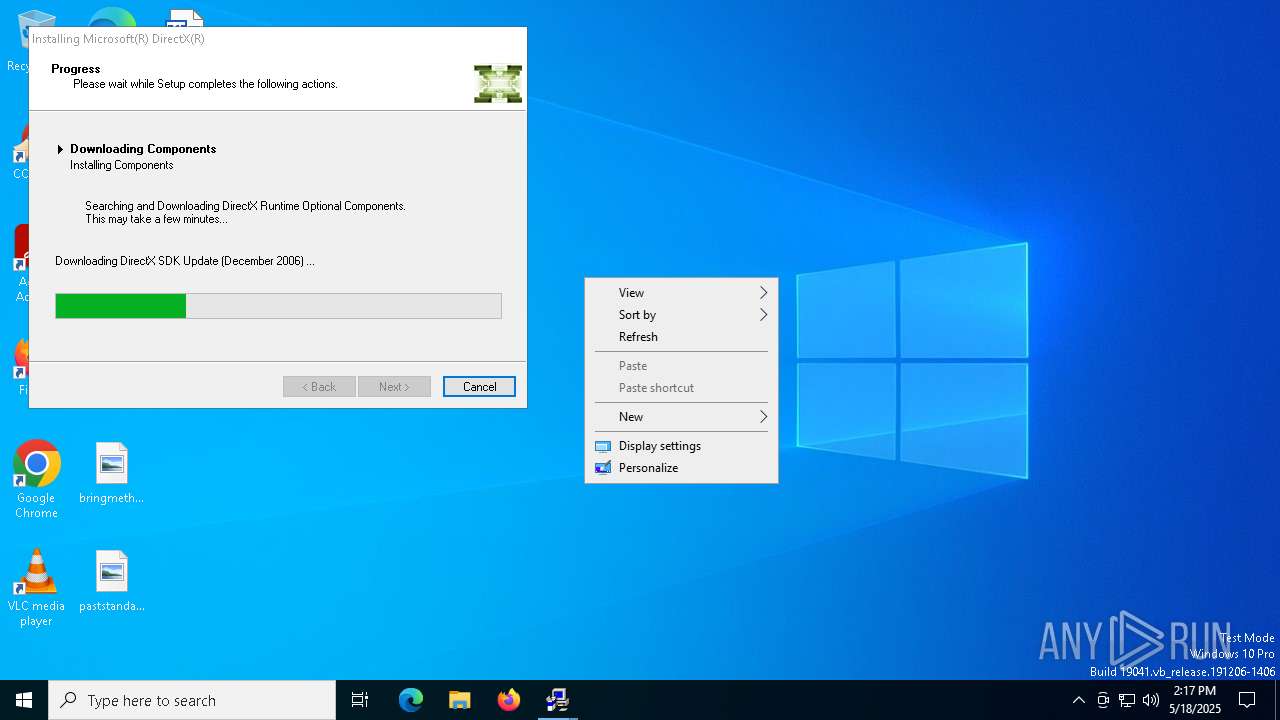1280x720 pixels.
Task: Click the Downloading DirectX SDK Update status text
Action: (185, 261)
